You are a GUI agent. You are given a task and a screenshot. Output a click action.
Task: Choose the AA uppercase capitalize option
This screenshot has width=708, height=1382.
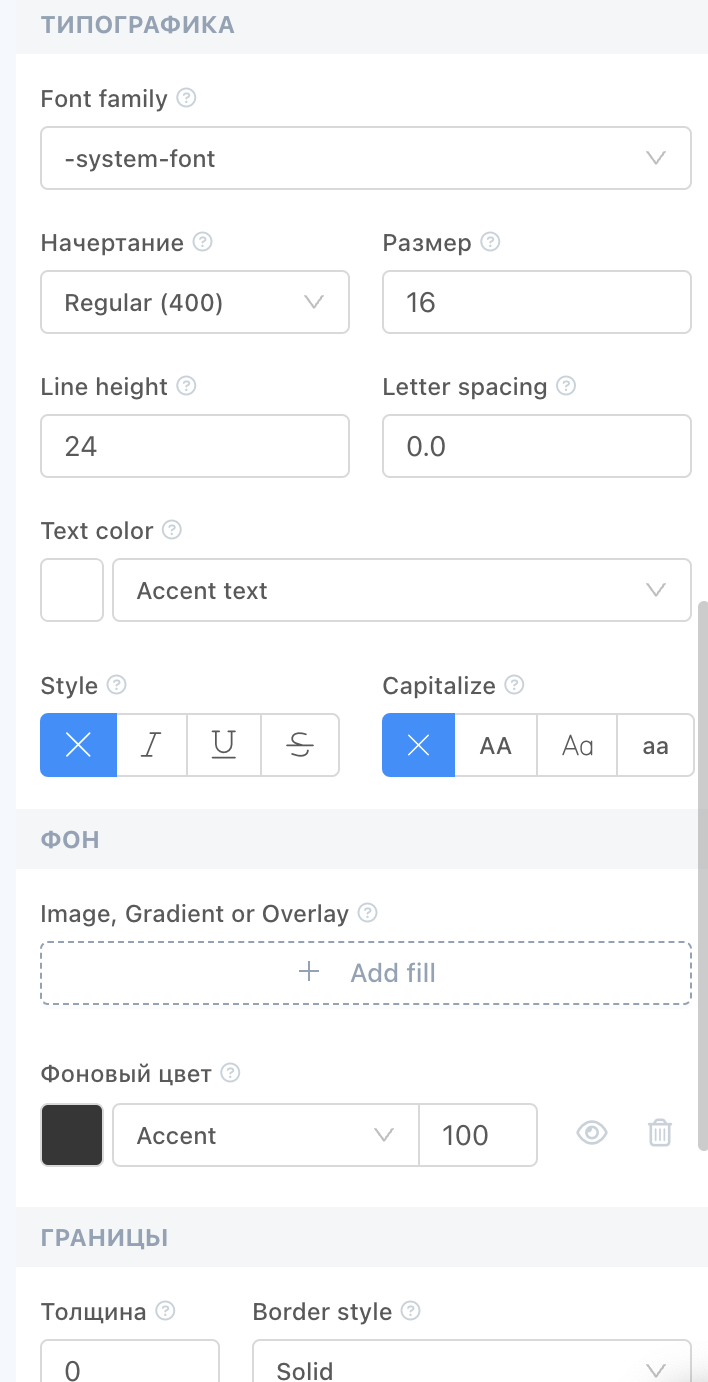tap(496, 745)
